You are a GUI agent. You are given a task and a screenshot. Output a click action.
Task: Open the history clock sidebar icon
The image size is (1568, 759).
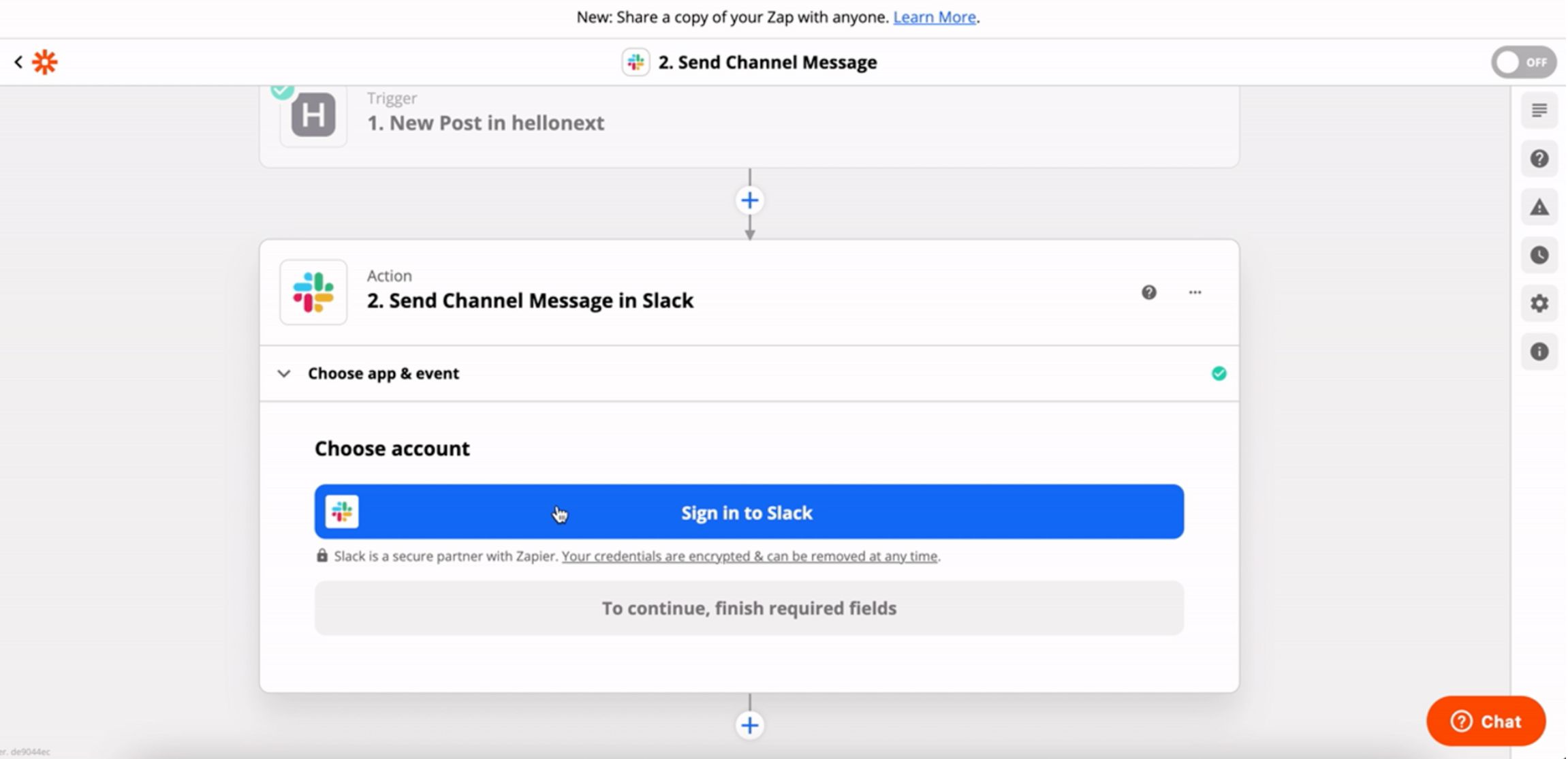click(x=1539, y=255)
